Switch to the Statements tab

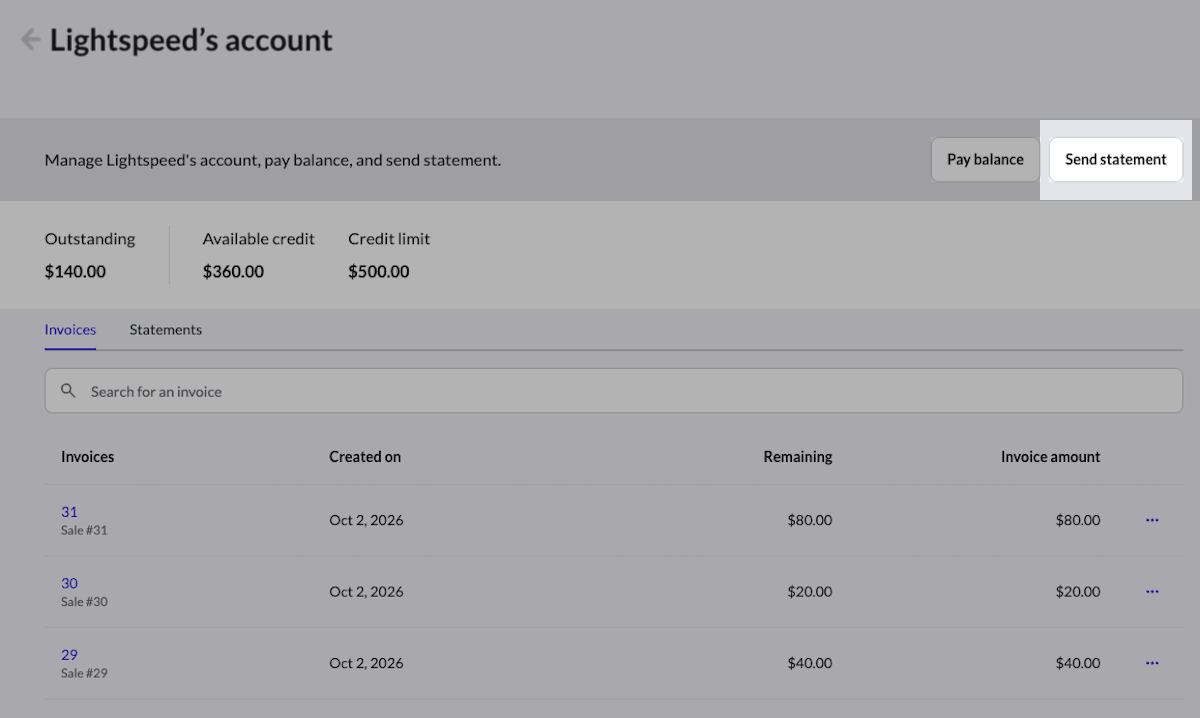(166, 330)
